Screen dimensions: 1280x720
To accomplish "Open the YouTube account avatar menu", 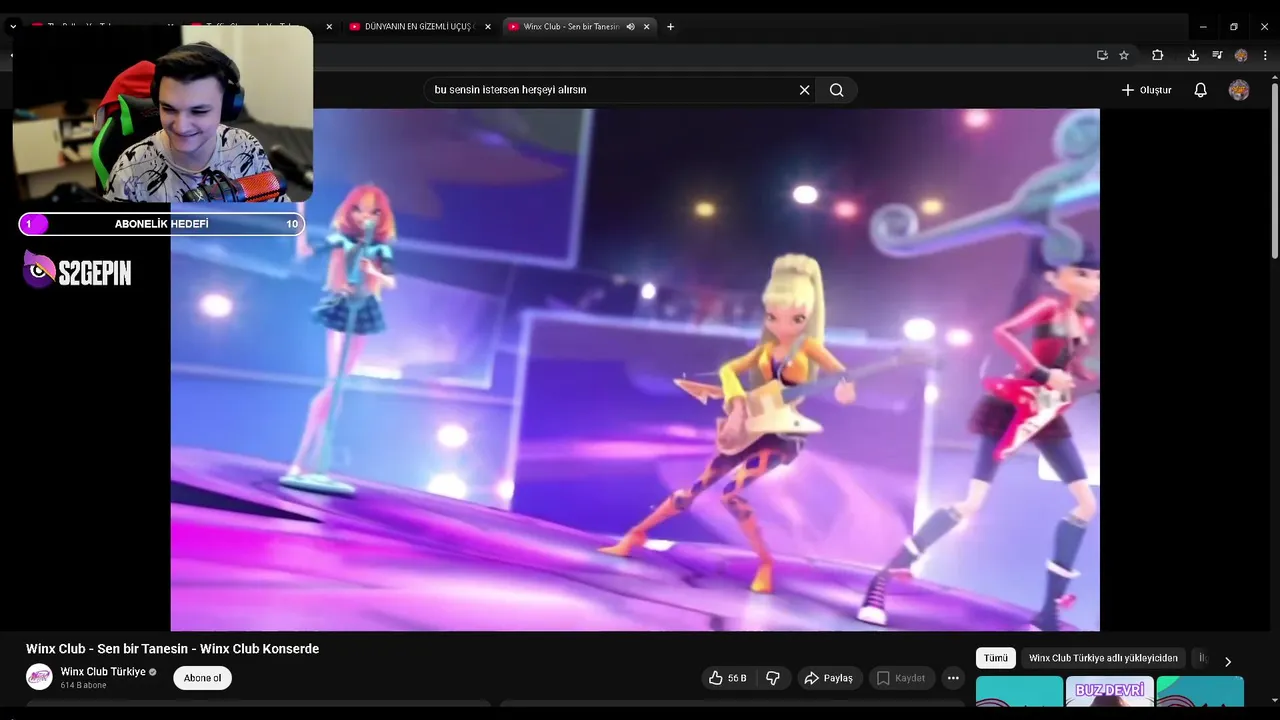I will [x=1239, y=90].
